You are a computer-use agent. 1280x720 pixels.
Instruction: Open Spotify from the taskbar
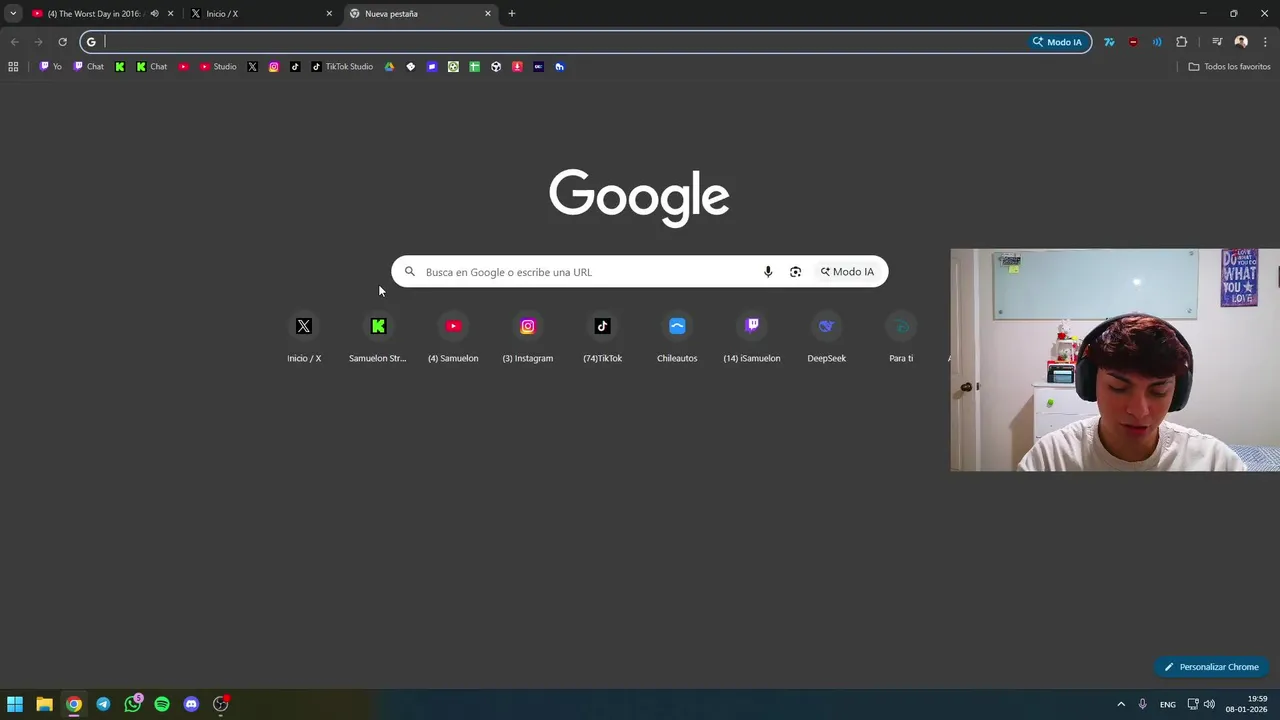[x=162, y=704]
